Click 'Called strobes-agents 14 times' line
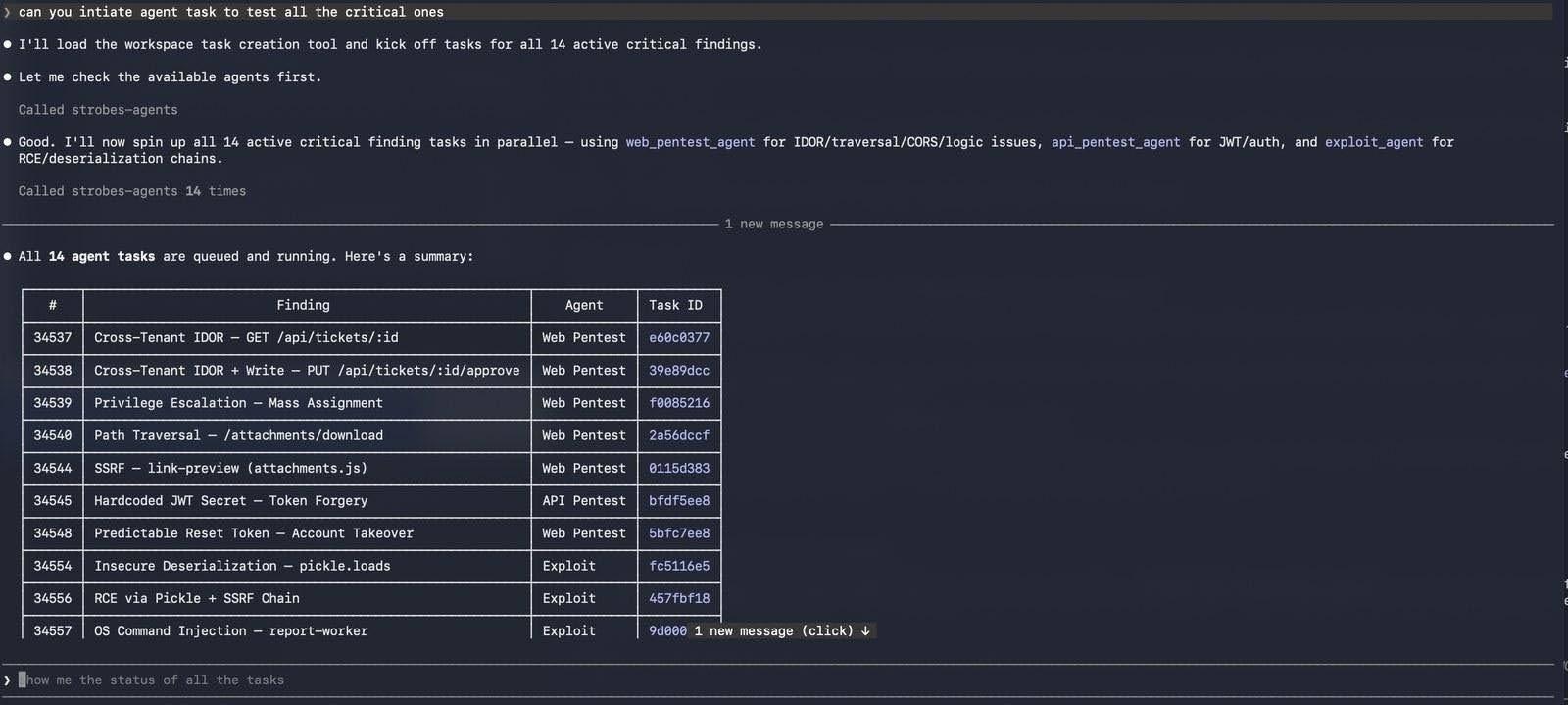The image size is (1568, 705). 132,191
